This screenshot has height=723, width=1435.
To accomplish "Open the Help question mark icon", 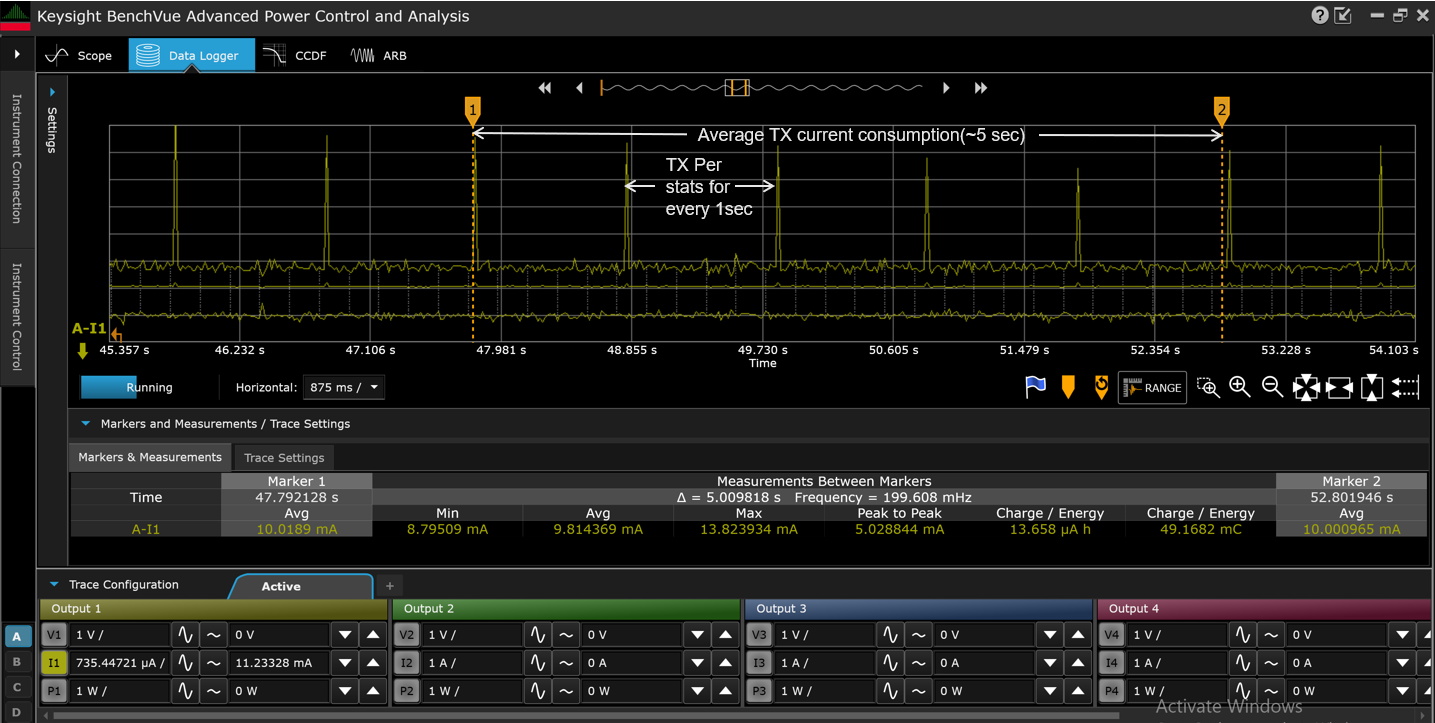I will coord(1319,15).
